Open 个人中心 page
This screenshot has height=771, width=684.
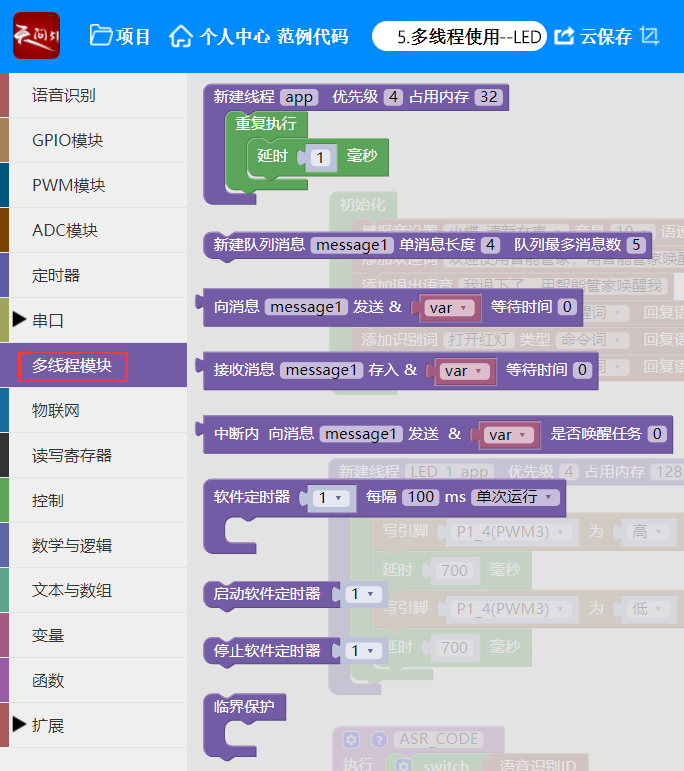[235, 36]
